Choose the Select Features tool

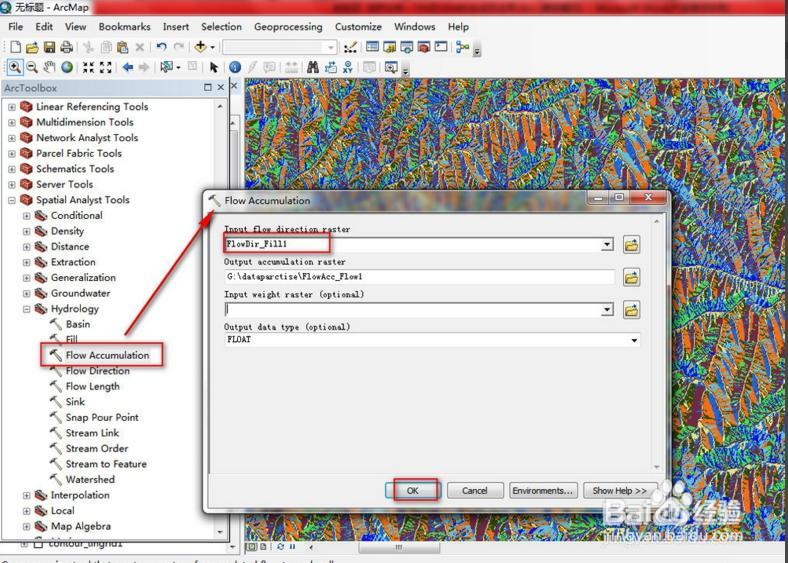[x=166, y=67]
